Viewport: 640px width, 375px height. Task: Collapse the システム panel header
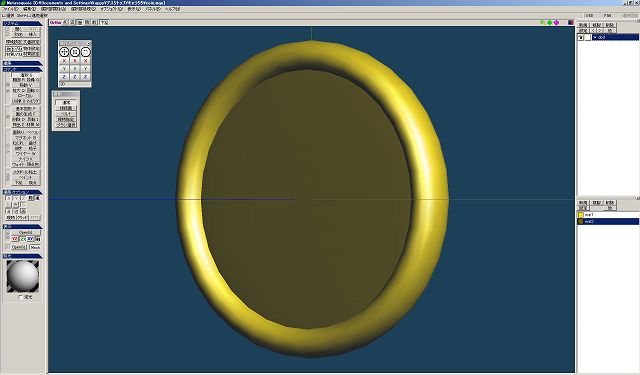[22, 24]
